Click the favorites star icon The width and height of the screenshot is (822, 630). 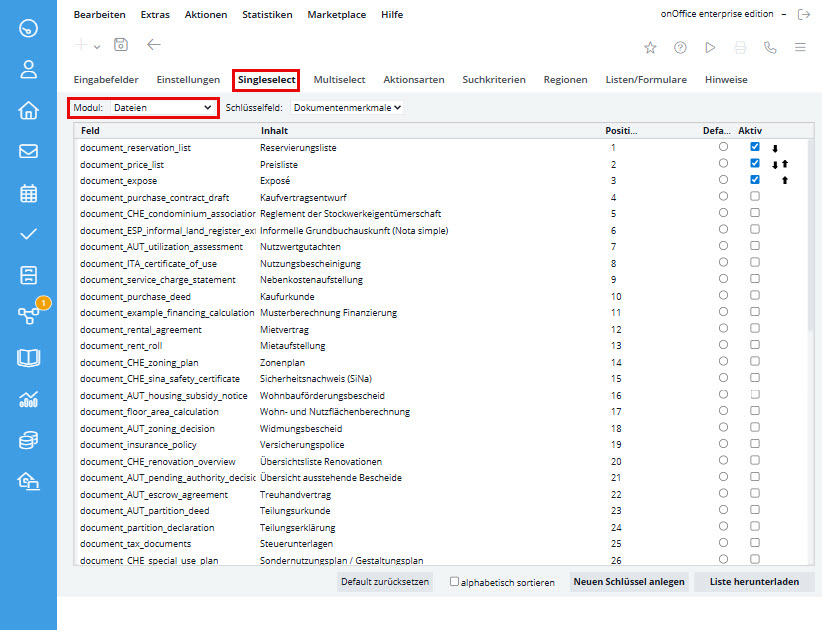point(650,47)
